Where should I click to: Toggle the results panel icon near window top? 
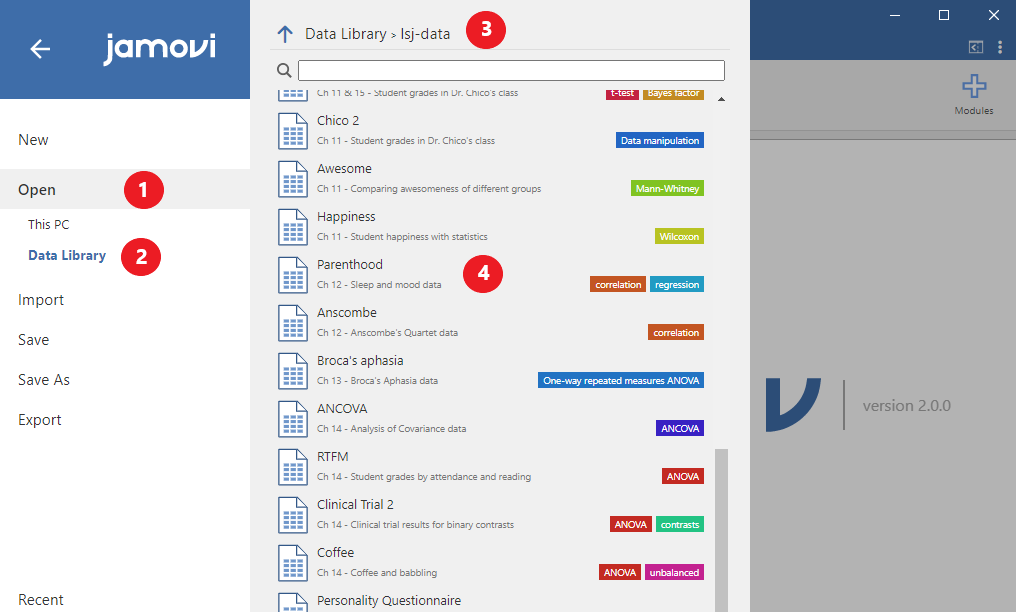click(976, 47)
